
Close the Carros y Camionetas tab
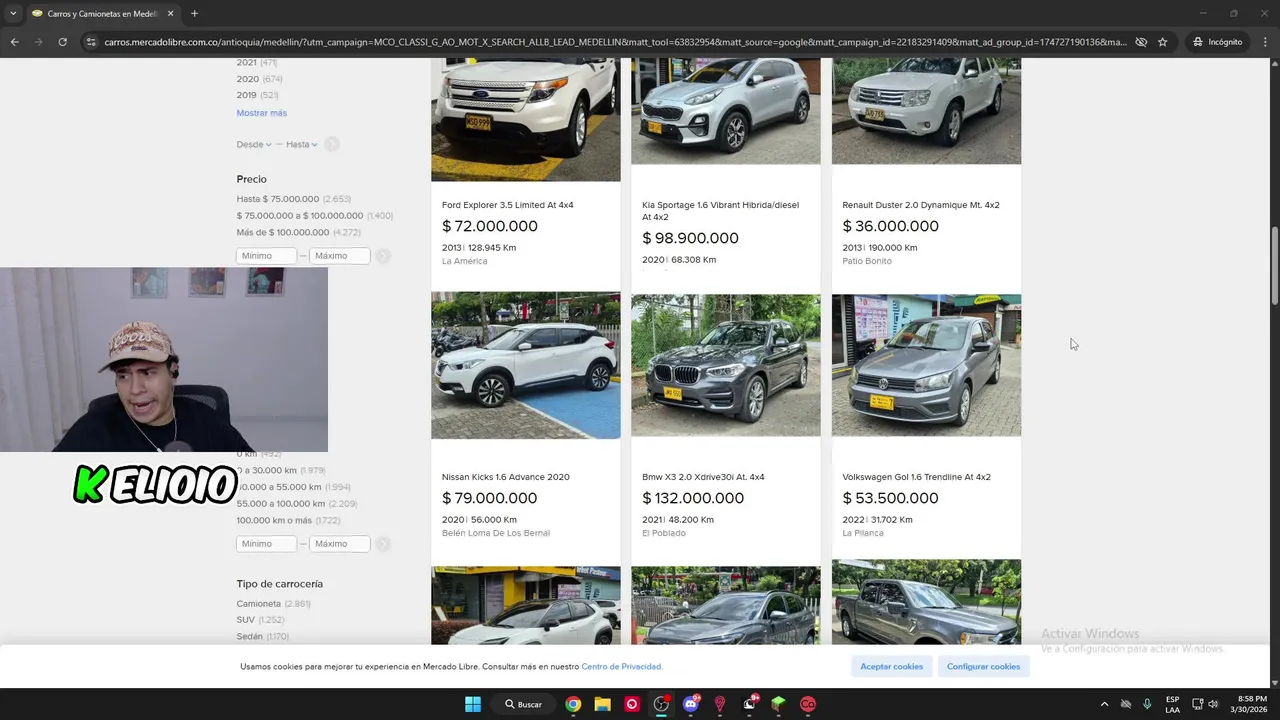[x=170, y=13]
